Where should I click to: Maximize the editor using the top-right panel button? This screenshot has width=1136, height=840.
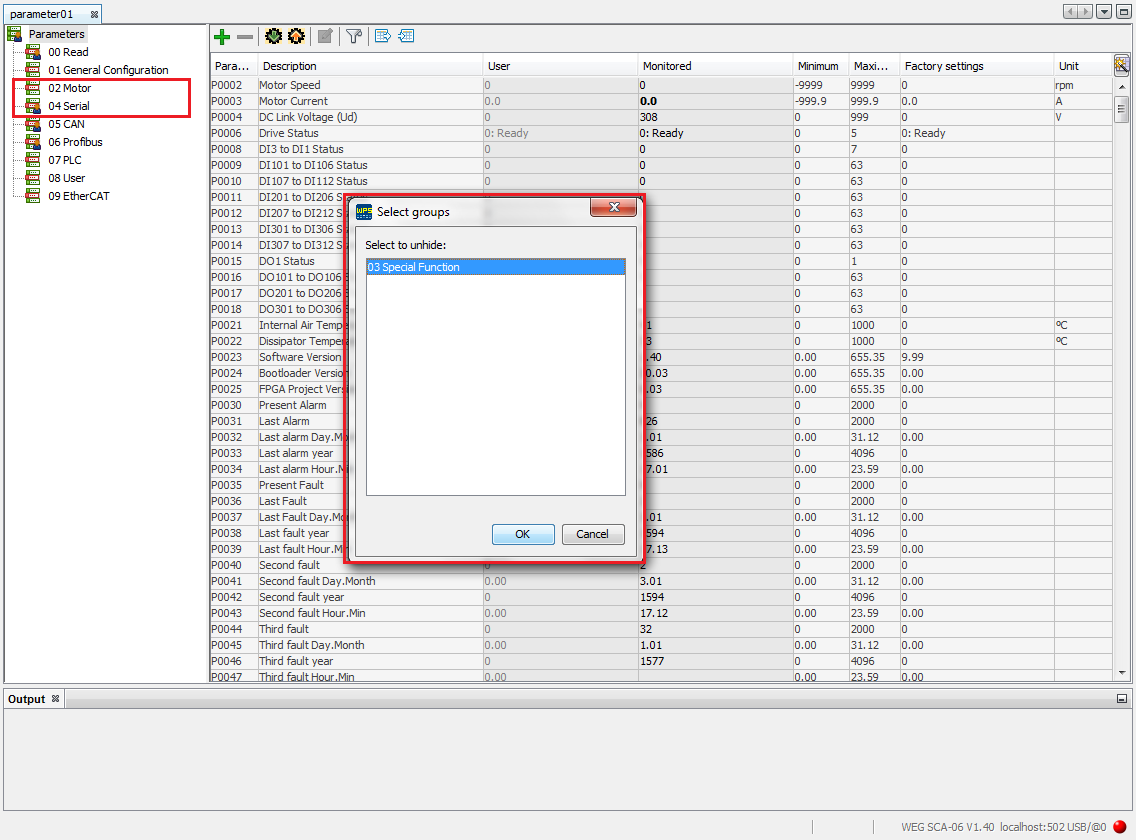1126,11
